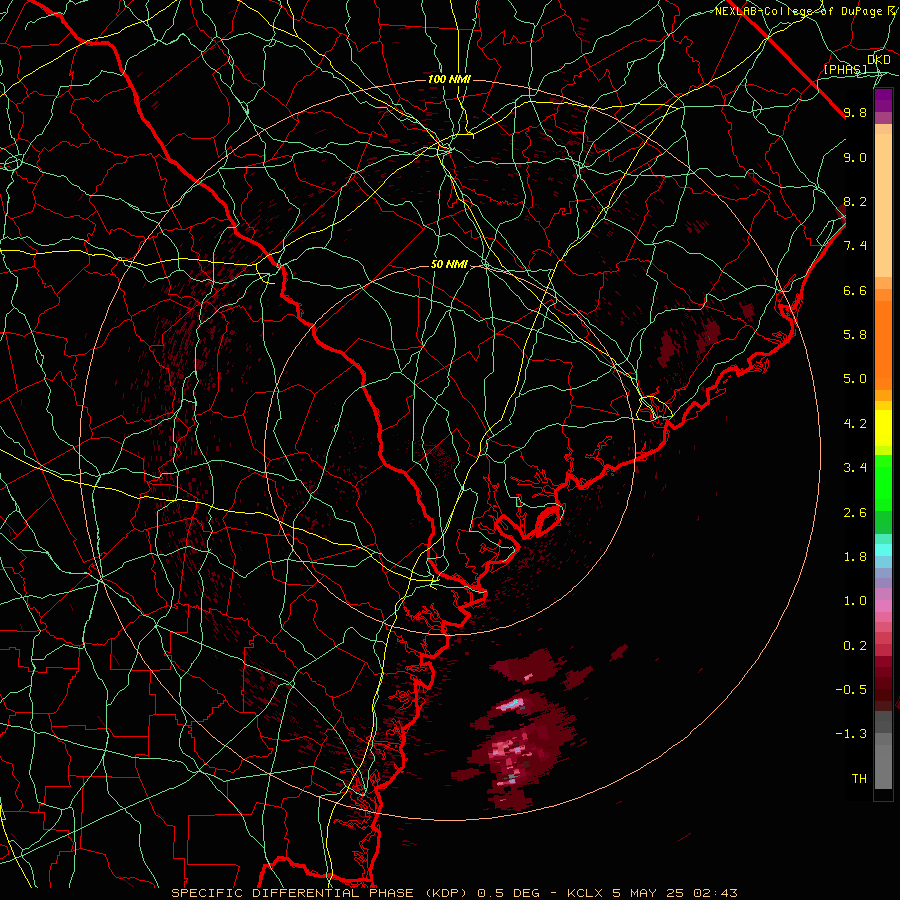The image size is (900, 900).
Task: Pick the pink segment of the color bar
Action: pyautogui.click(x=883, y=606)
